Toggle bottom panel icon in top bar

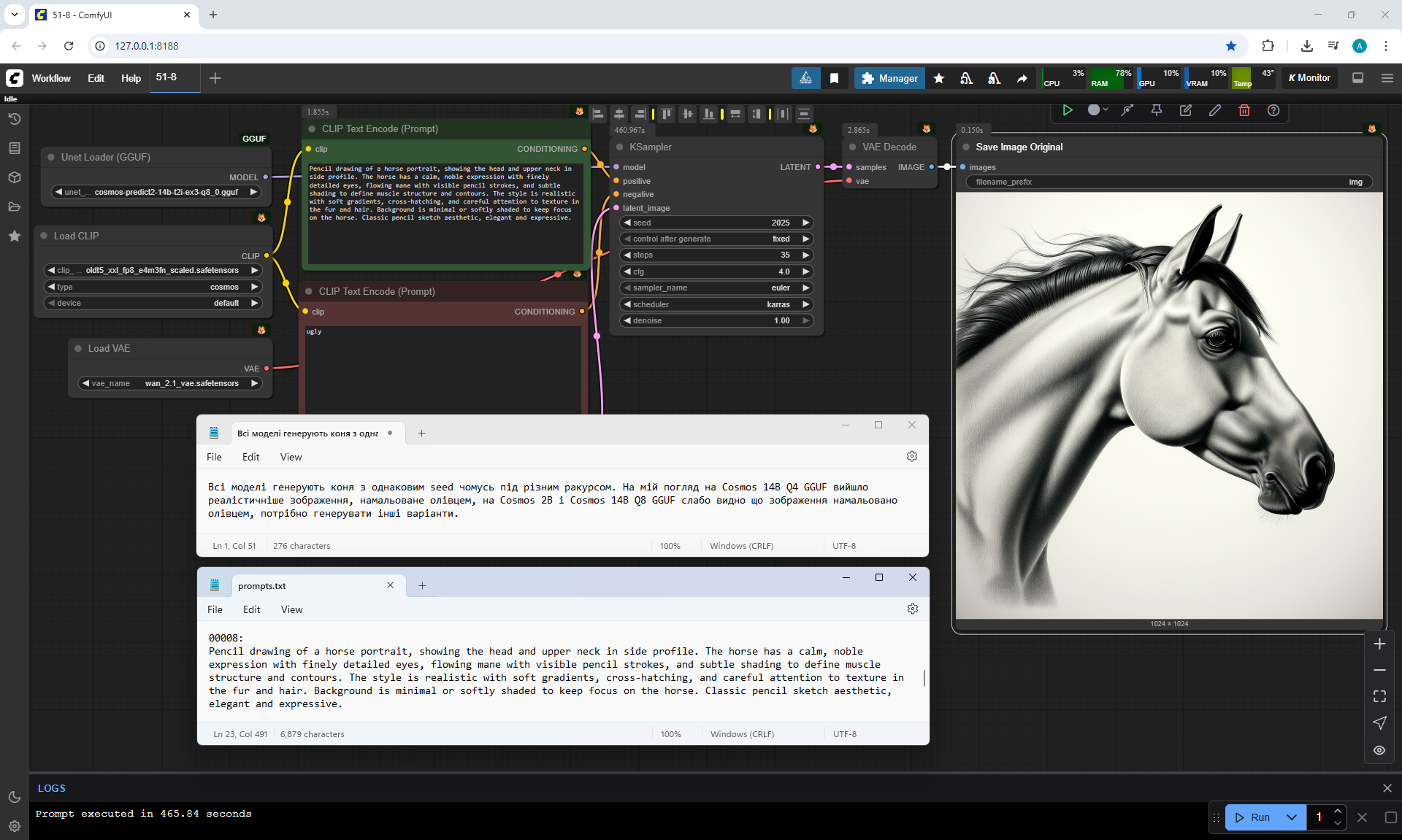(x=1357, y=78)
